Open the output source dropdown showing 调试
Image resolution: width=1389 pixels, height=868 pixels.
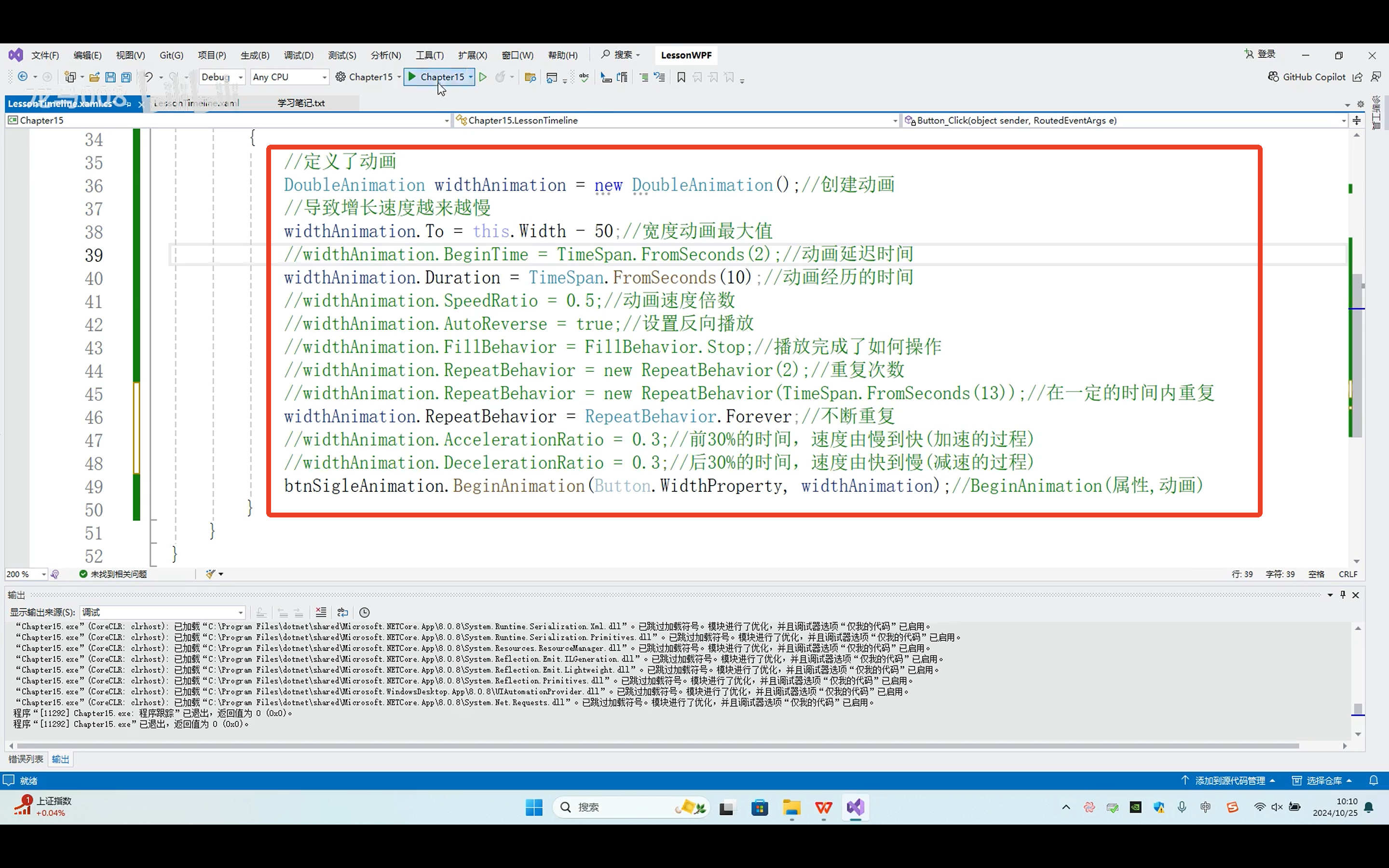163,612
